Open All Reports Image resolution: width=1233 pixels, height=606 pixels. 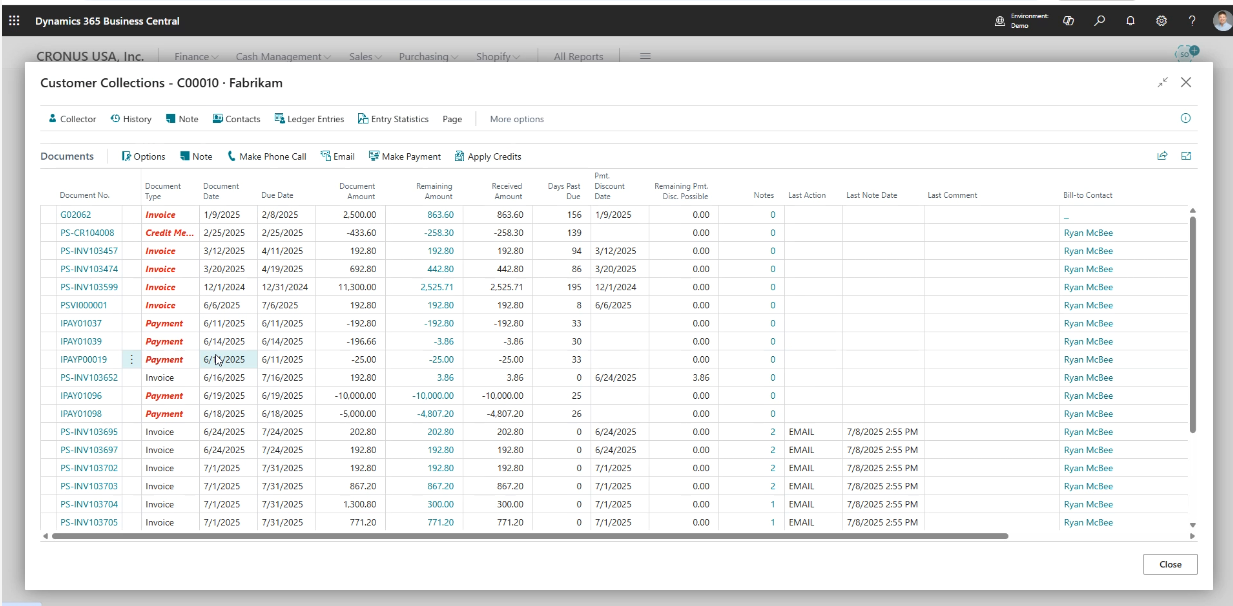(x=579, y=57)
